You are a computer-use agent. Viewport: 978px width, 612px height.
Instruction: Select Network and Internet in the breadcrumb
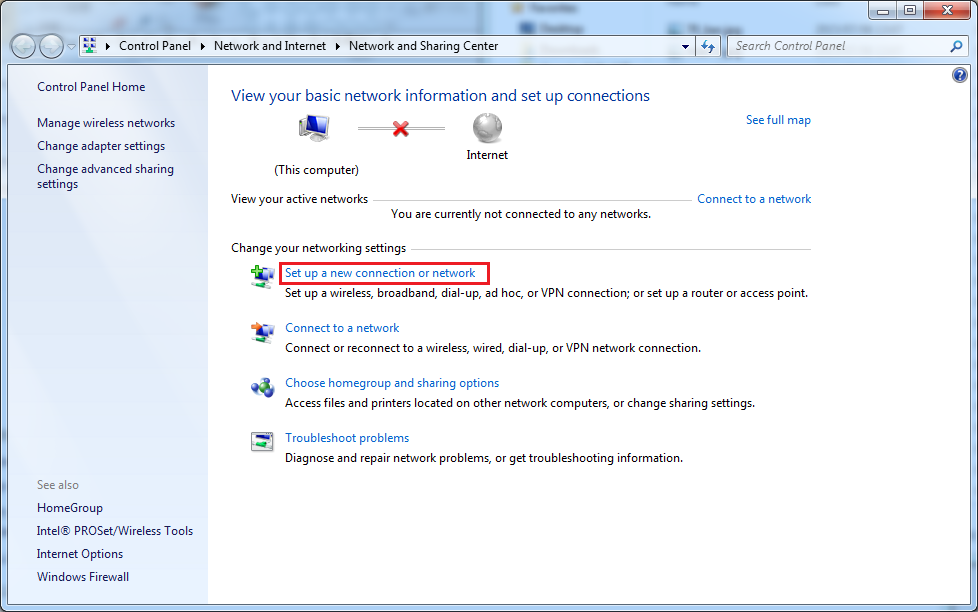click(x=270, y=46)
